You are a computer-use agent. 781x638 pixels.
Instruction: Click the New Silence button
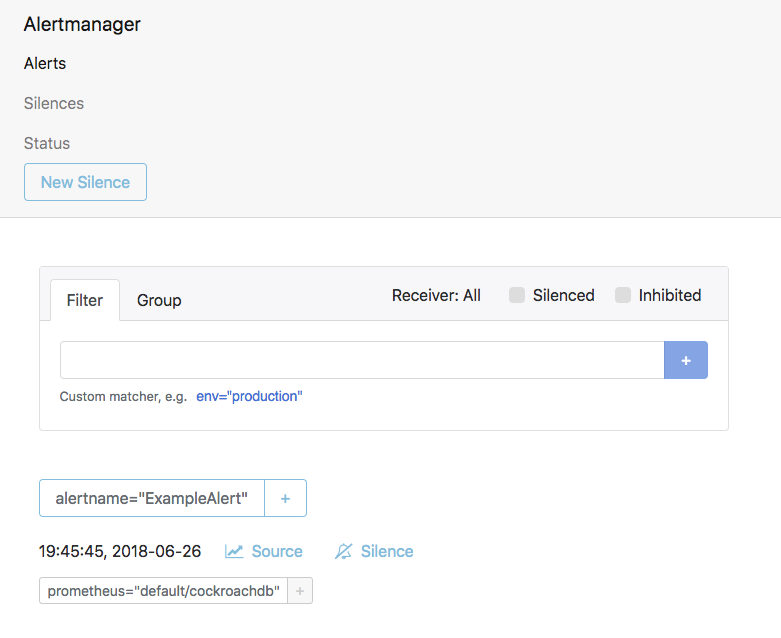tap(85, 182)
